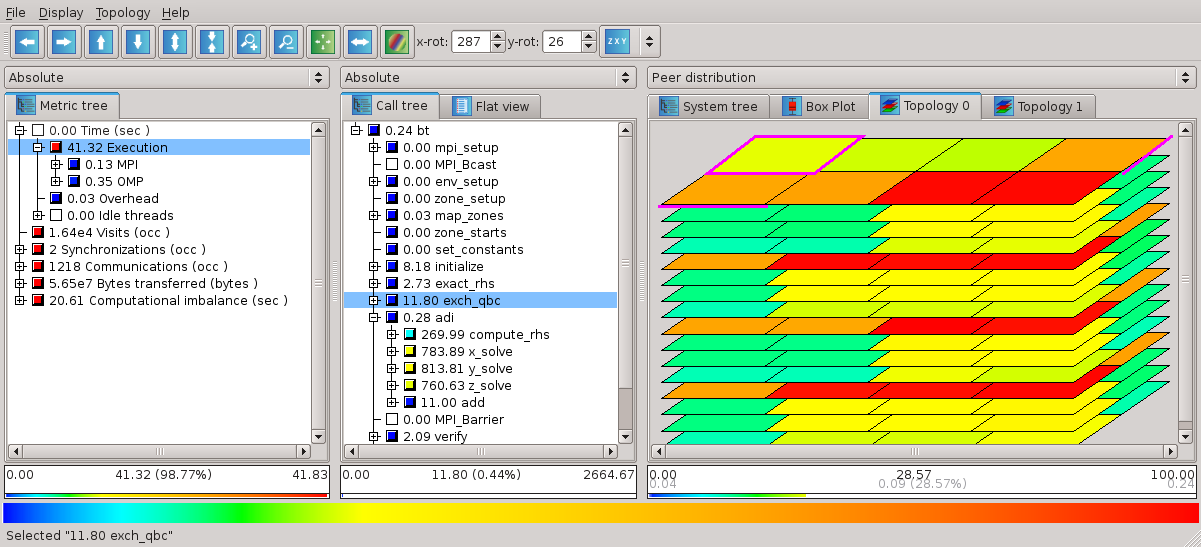Expand the Computational imbalance node
Viewport: 1201px width, 547px height.
pyautogui.click(x=20, y=300)
